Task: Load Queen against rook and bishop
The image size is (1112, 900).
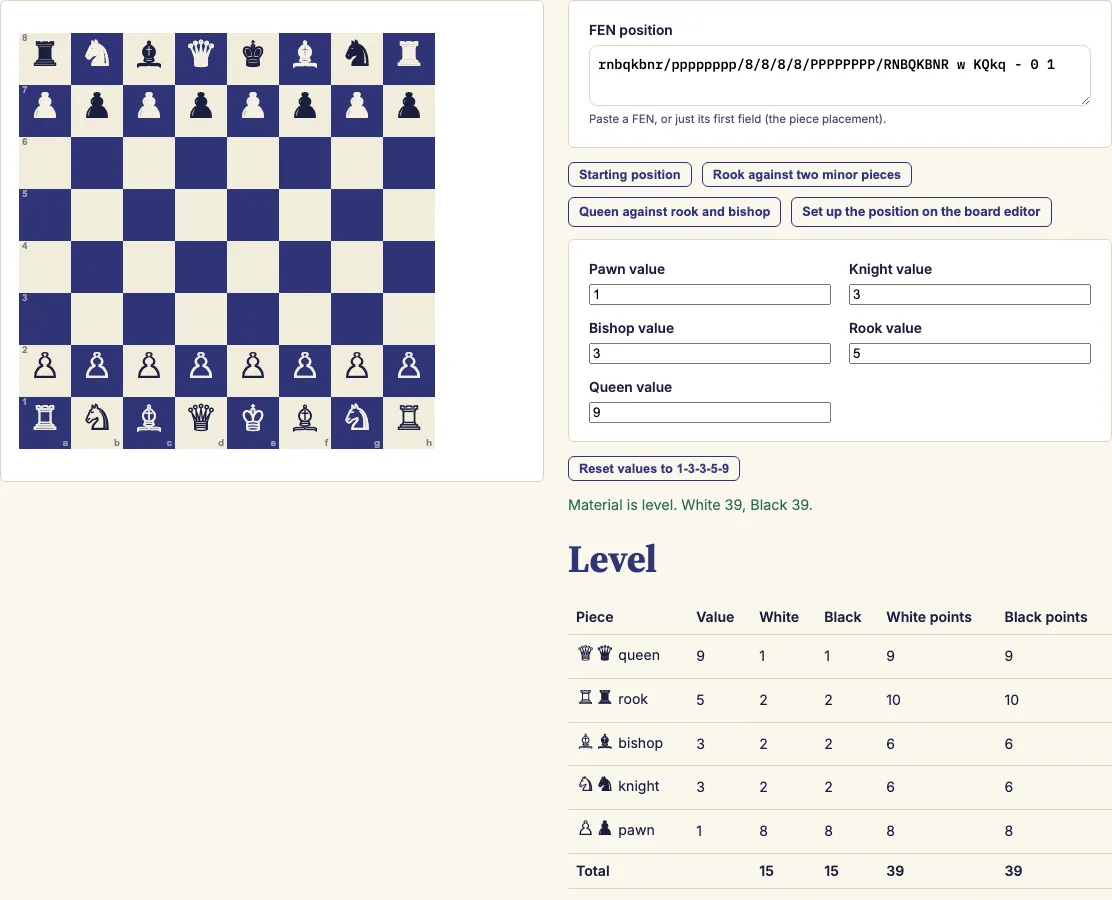Action: coord(674,211)
